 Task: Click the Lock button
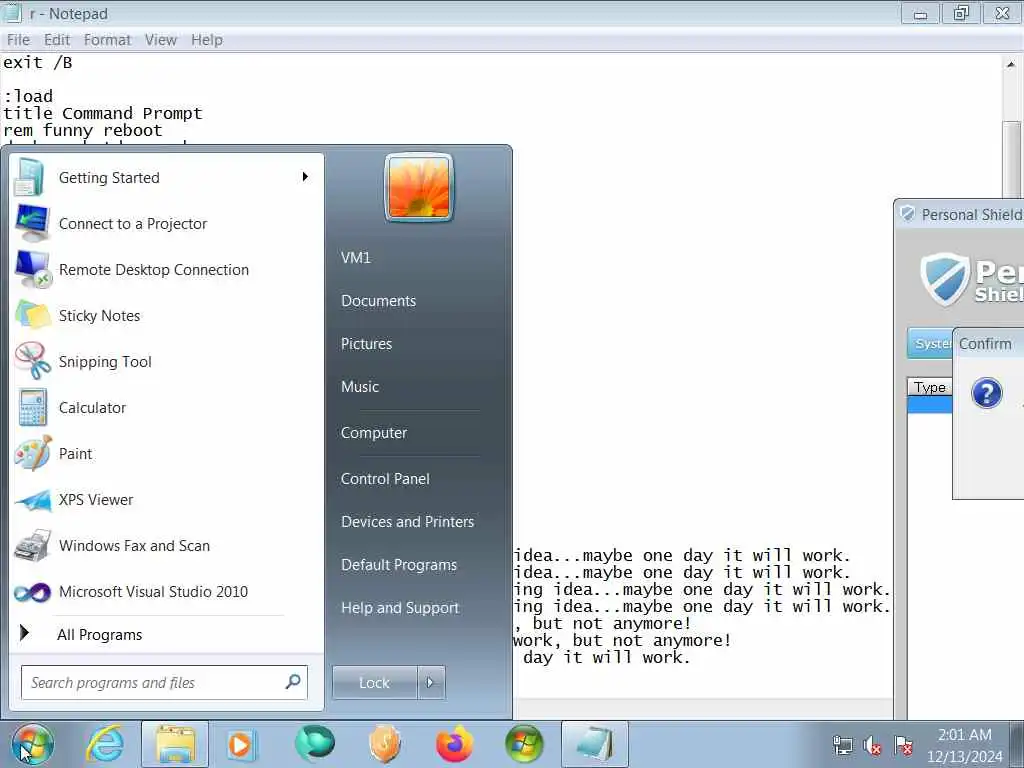[x=375, y=682]
